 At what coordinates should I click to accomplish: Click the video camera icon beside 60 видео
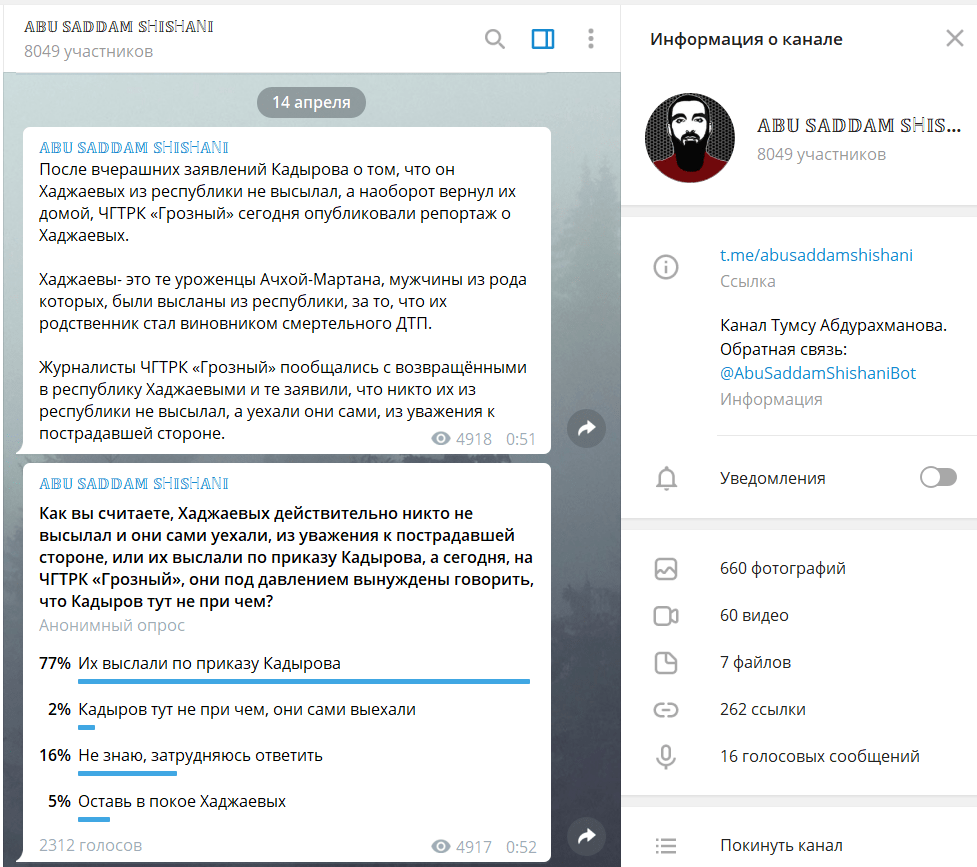666,614
